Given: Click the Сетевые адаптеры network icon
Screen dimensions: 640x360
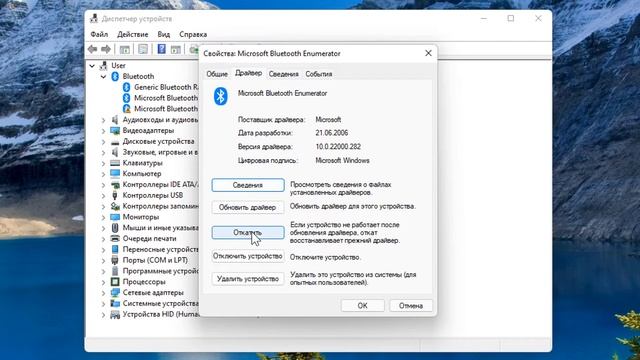Looking at the screenshot, I should [115, 293].
